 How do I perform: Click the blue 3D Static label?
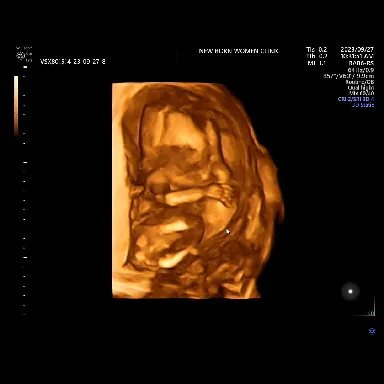tap(363, 105)
